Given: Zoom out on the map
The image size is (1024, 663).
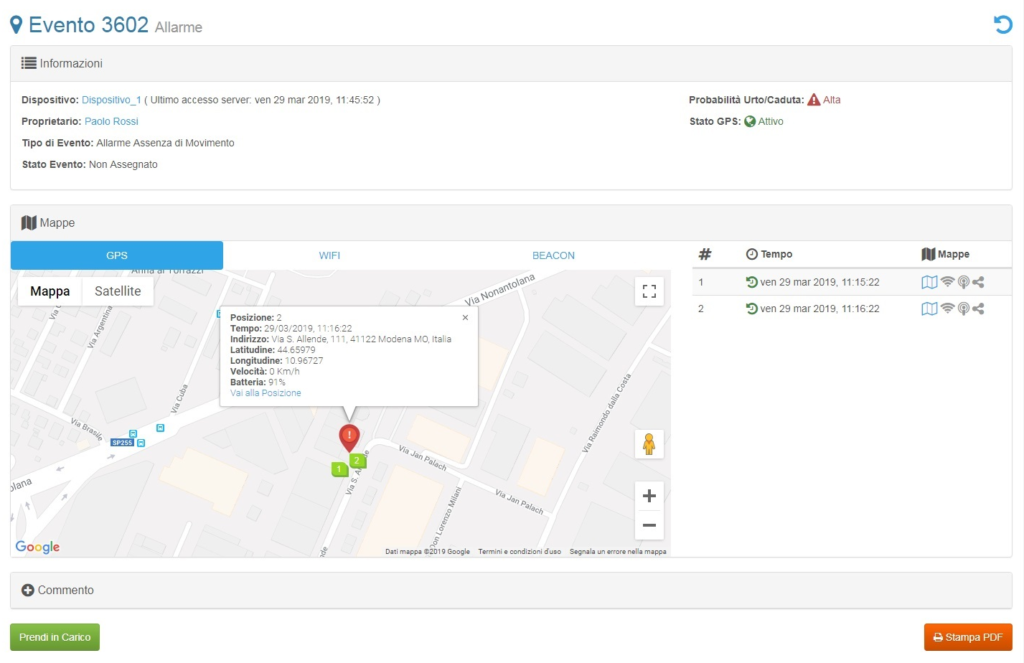Looking at the screenshot, I should click(649, 525).
